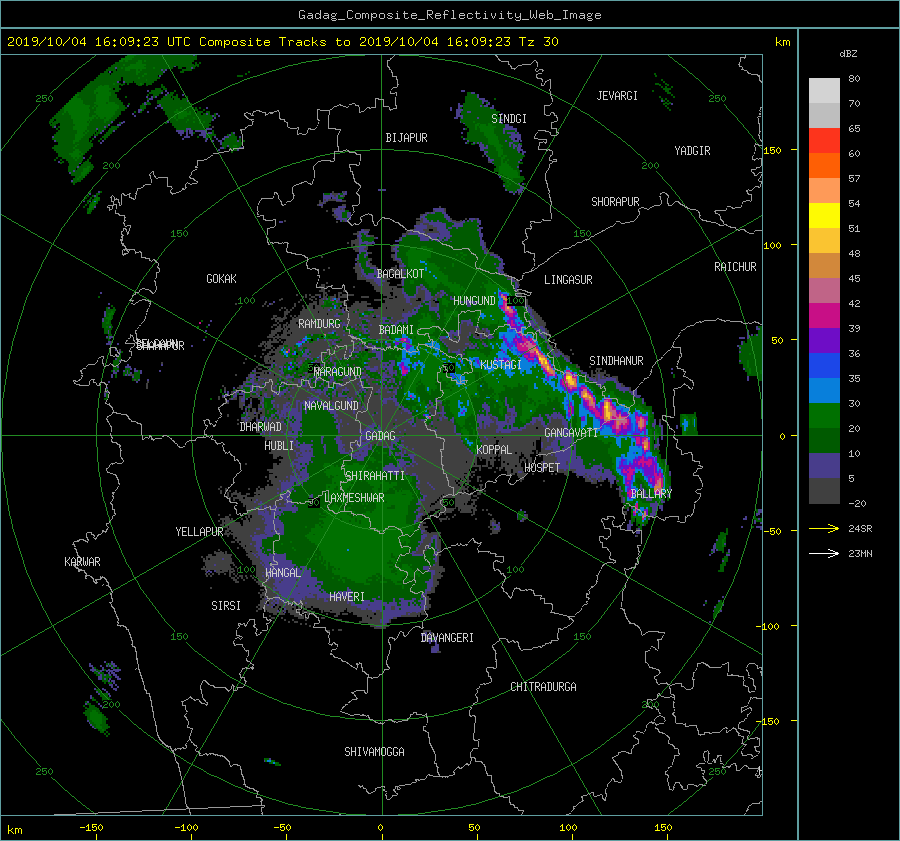Click the HOSPET city label
The image size is (900, 841).
point(542,468)
